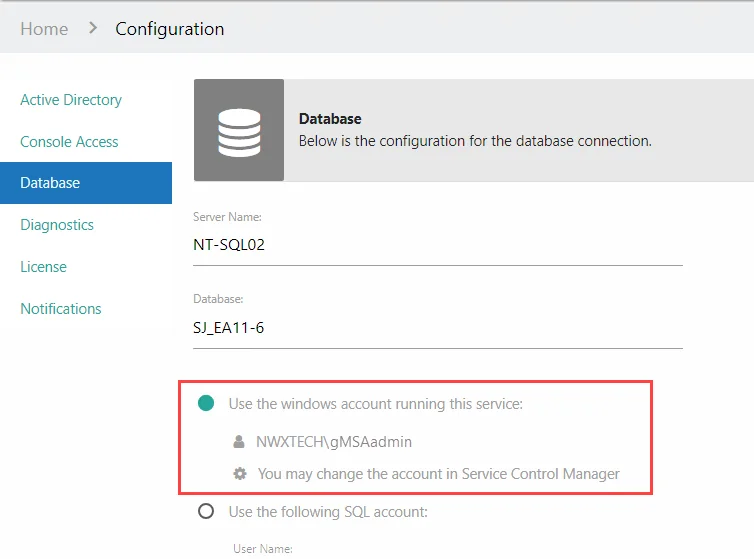Click the database cylinder icon tile

tap(239, 130)
